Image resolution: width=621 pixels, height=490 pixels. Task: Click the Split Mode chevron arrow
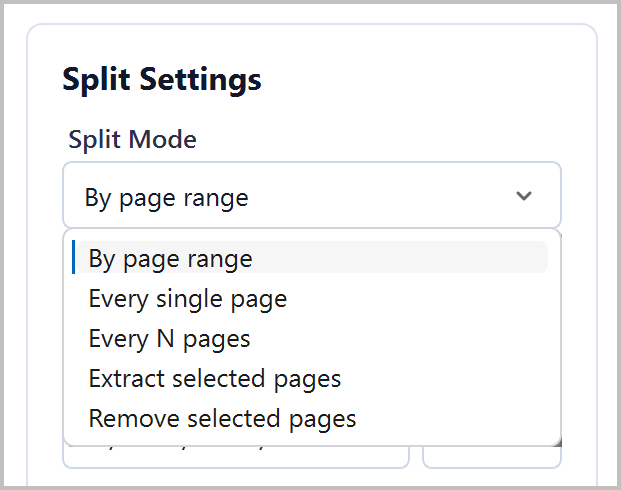[524, 195]
